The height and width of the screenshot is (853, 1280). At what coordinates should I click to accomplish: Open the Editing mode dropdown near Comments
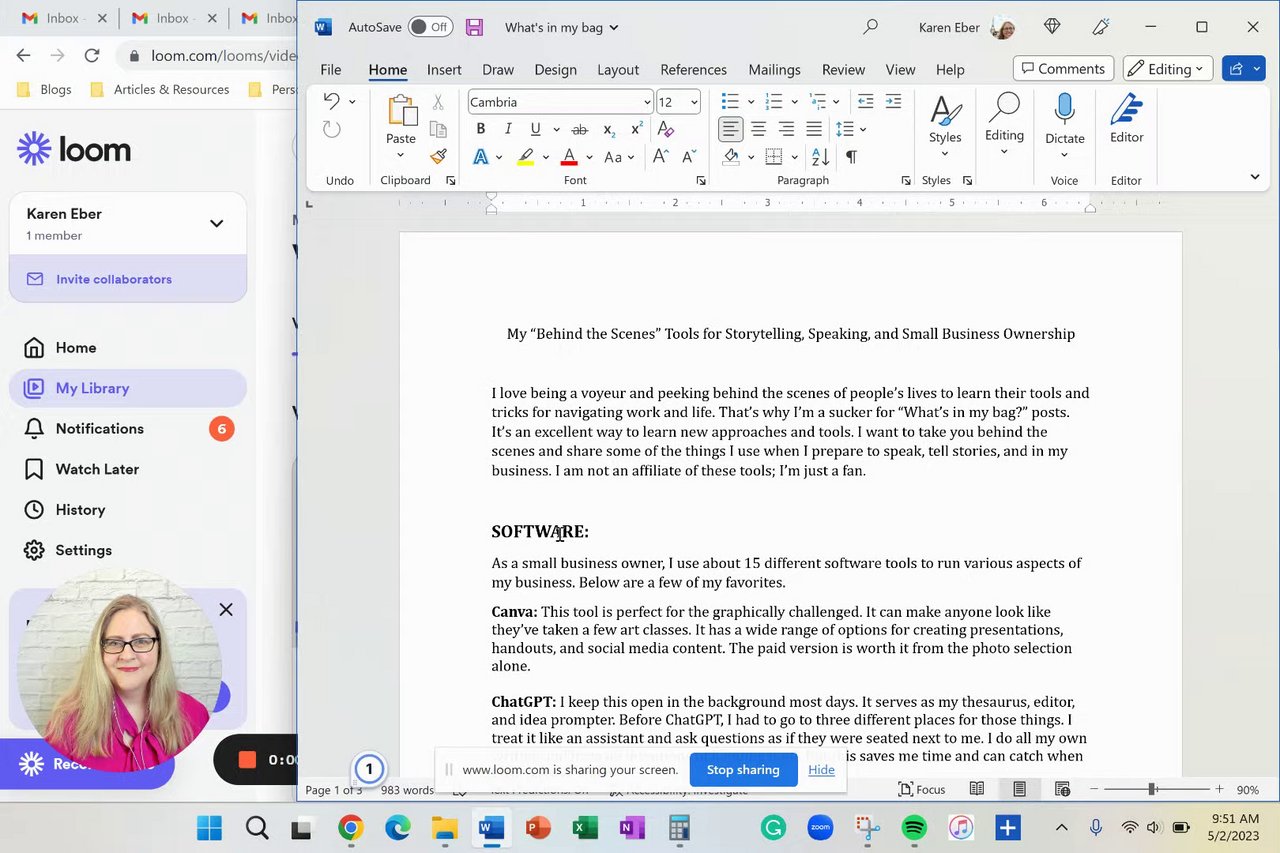coord(1168,69)
